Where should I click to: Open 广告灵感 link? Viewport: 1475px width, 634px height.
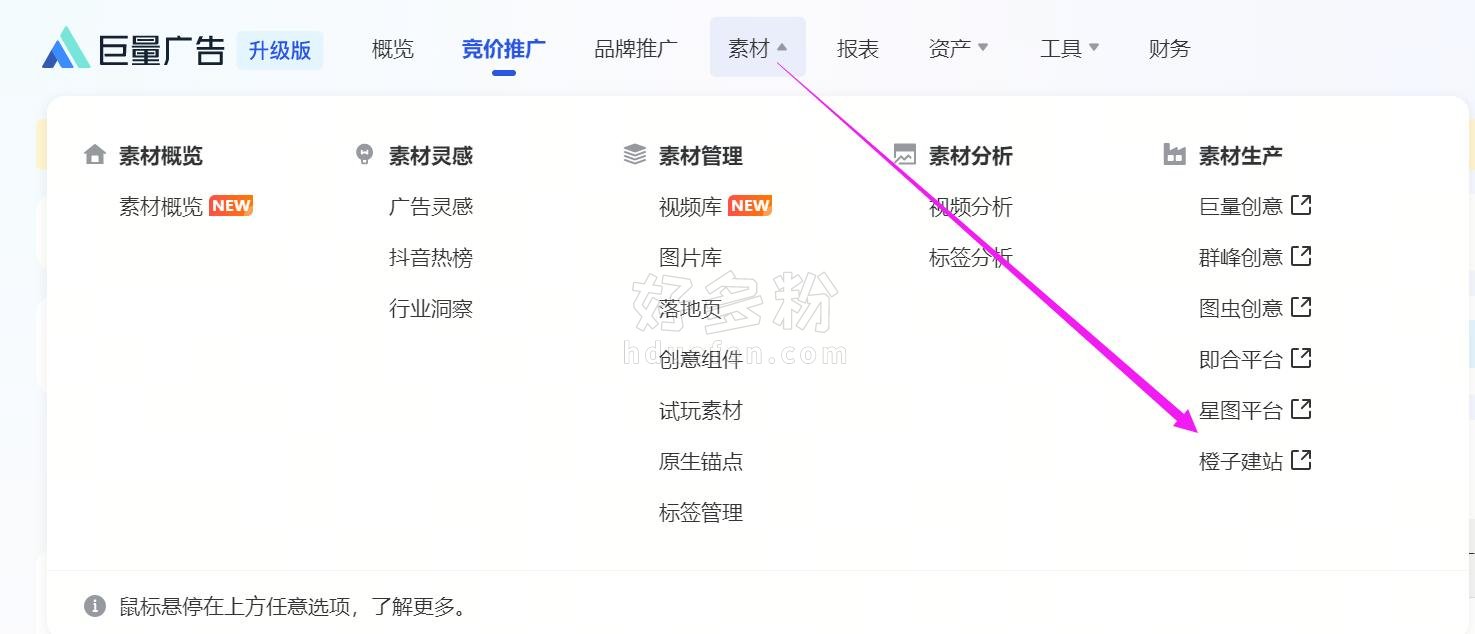431,207
